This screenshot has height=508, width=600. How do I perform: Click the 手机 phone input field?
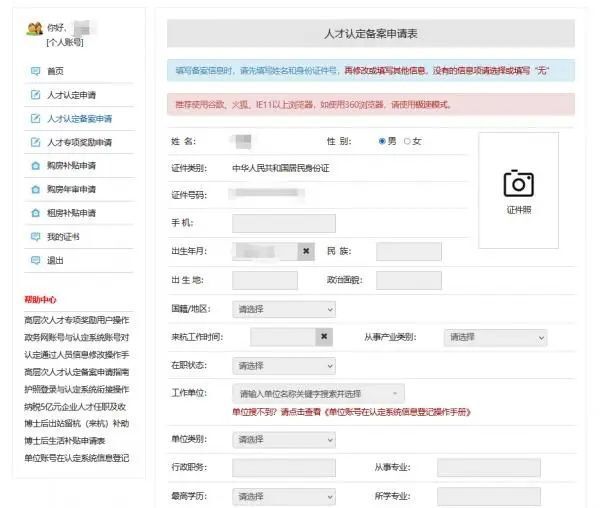click(x=284, y=223)
